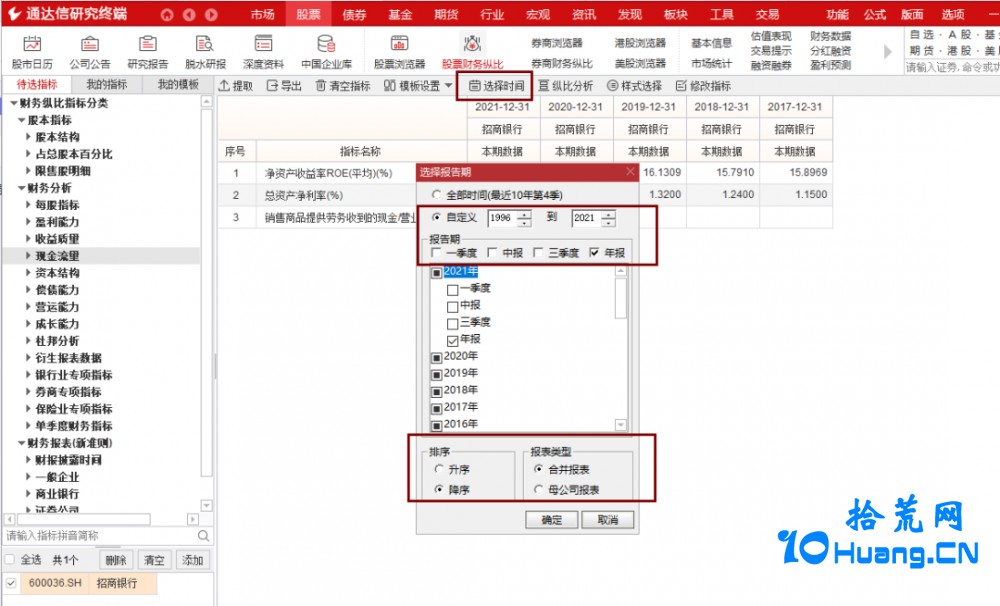
Task: Select the 全部时间 radio option
Action: coord(436,195)
